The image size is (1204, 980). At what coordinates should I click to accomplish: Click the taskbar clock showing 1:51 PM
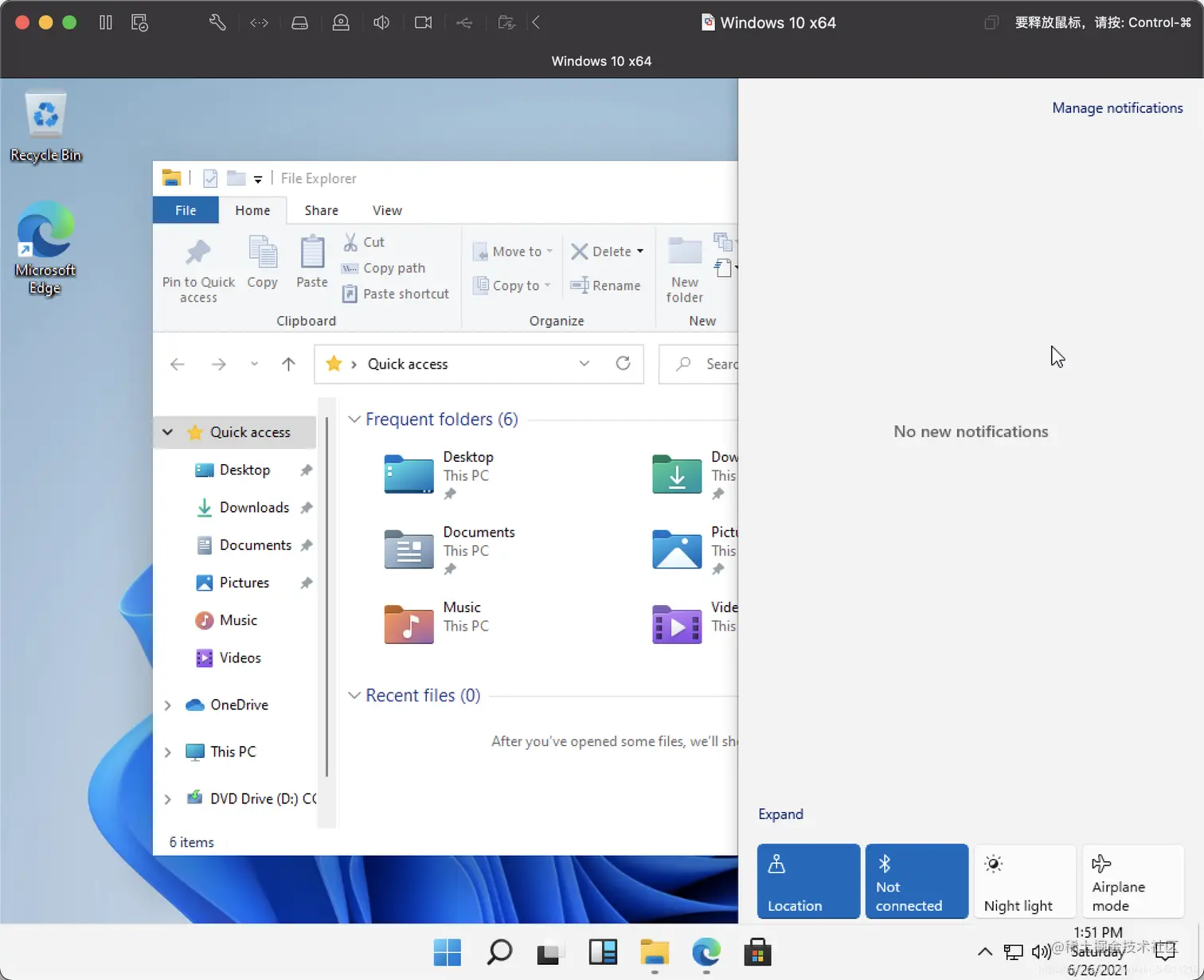pyautogui.click(x=1098, y=951)
